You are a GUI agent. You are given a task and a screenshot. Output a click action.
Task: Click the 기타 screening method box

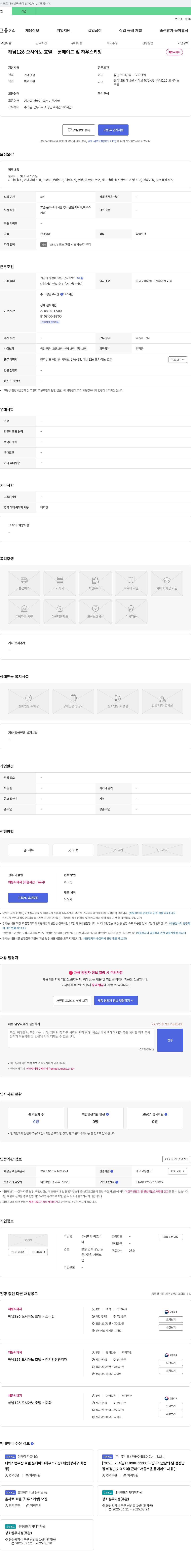pyautogui.click(x=162, y=850)
